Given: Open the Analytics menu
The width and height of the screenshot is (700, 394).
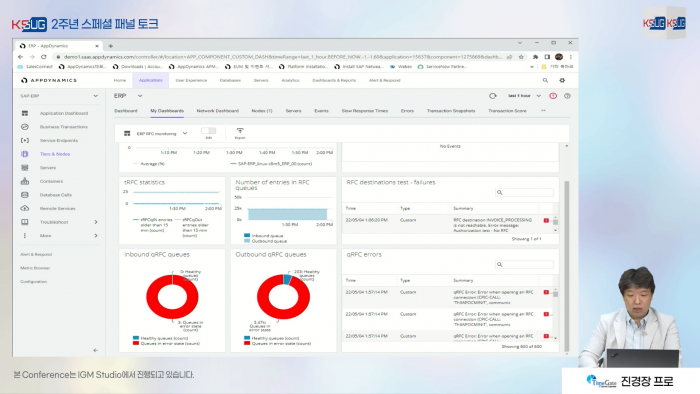Looking at the screenshot, I should pyautogui.click(x=290, y=80).
